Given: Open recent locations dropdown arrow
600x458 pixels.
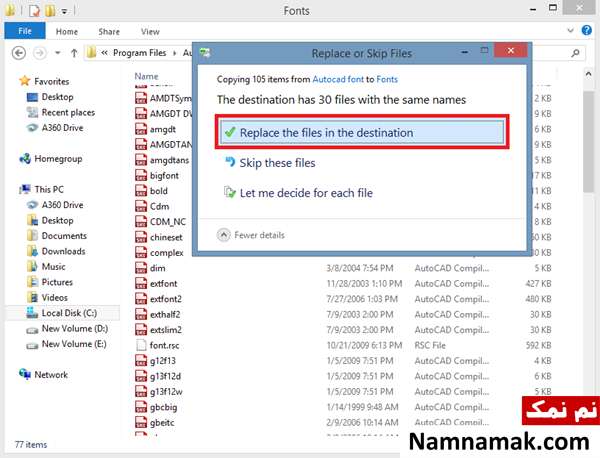Looking at the screenshot, I should (58, 53).
